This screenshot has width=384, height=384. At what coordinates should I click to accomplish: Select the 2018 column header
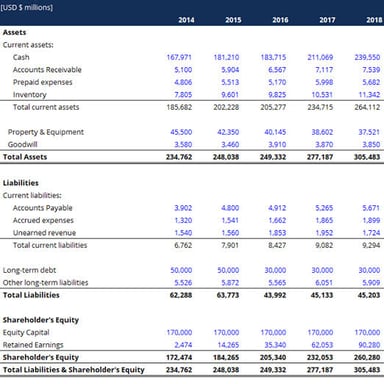click(374, 20)
